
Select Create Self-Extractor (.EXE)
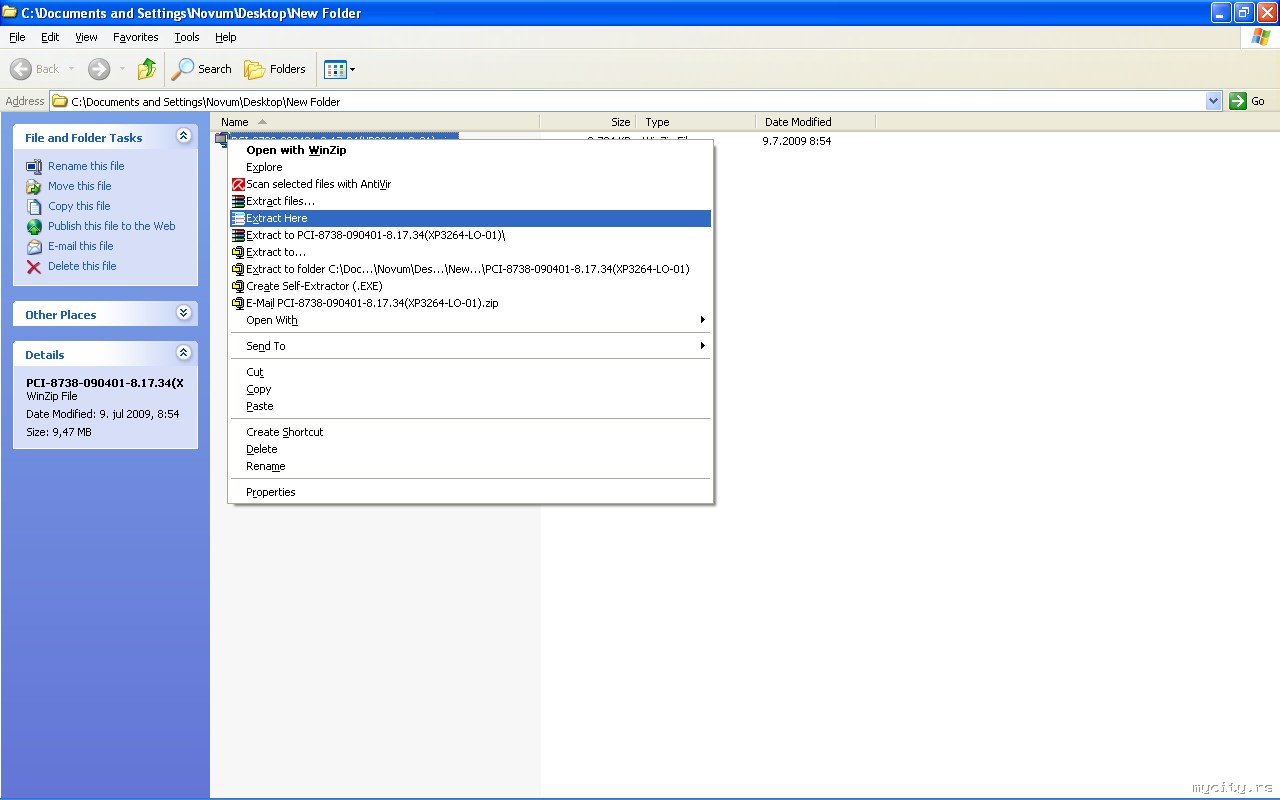pos(470,286)
